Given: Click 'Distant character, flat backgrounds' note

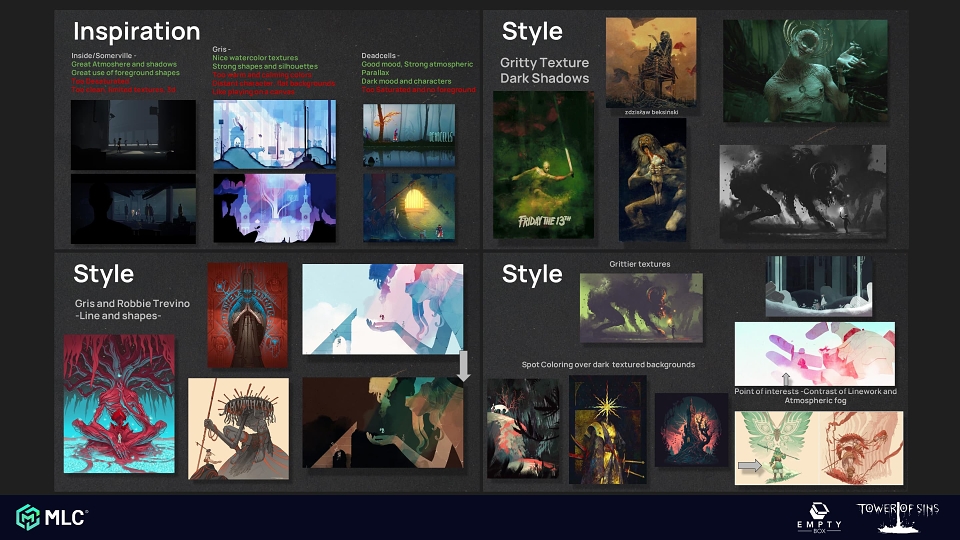Looking at the screenshot, I should tap(274, 84).
